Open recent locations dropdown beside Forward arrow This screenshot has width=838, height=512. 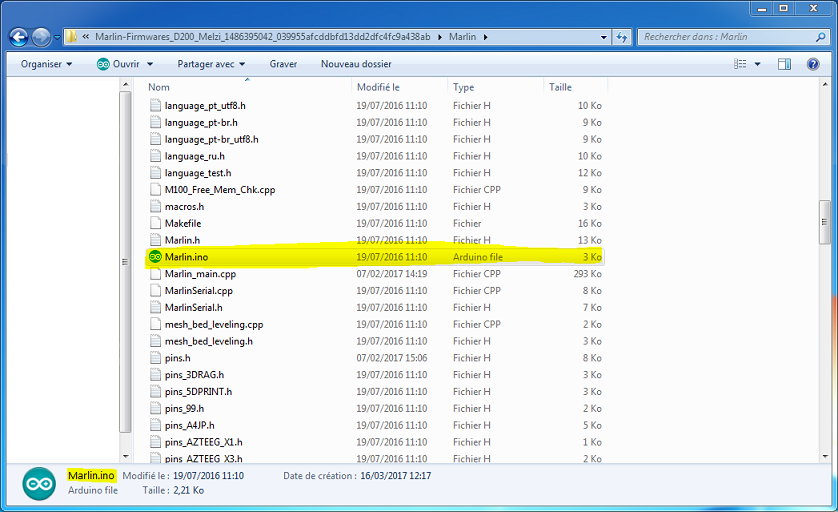coord(57,37)
